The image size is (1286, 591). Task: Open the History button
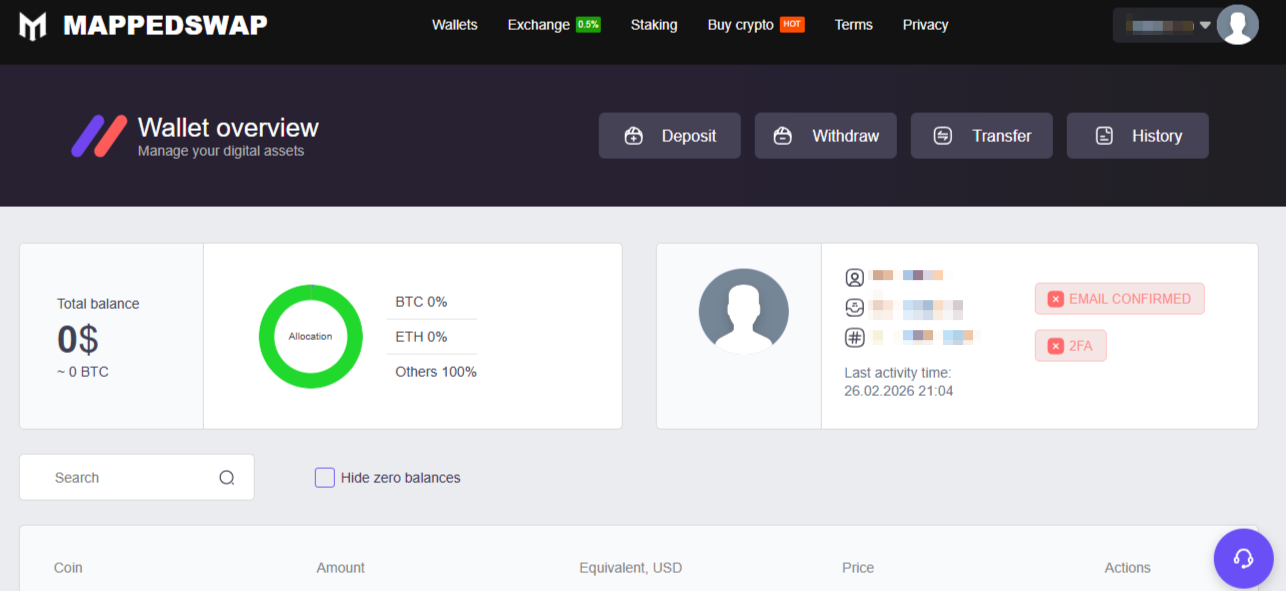(x=1137, y=136)
